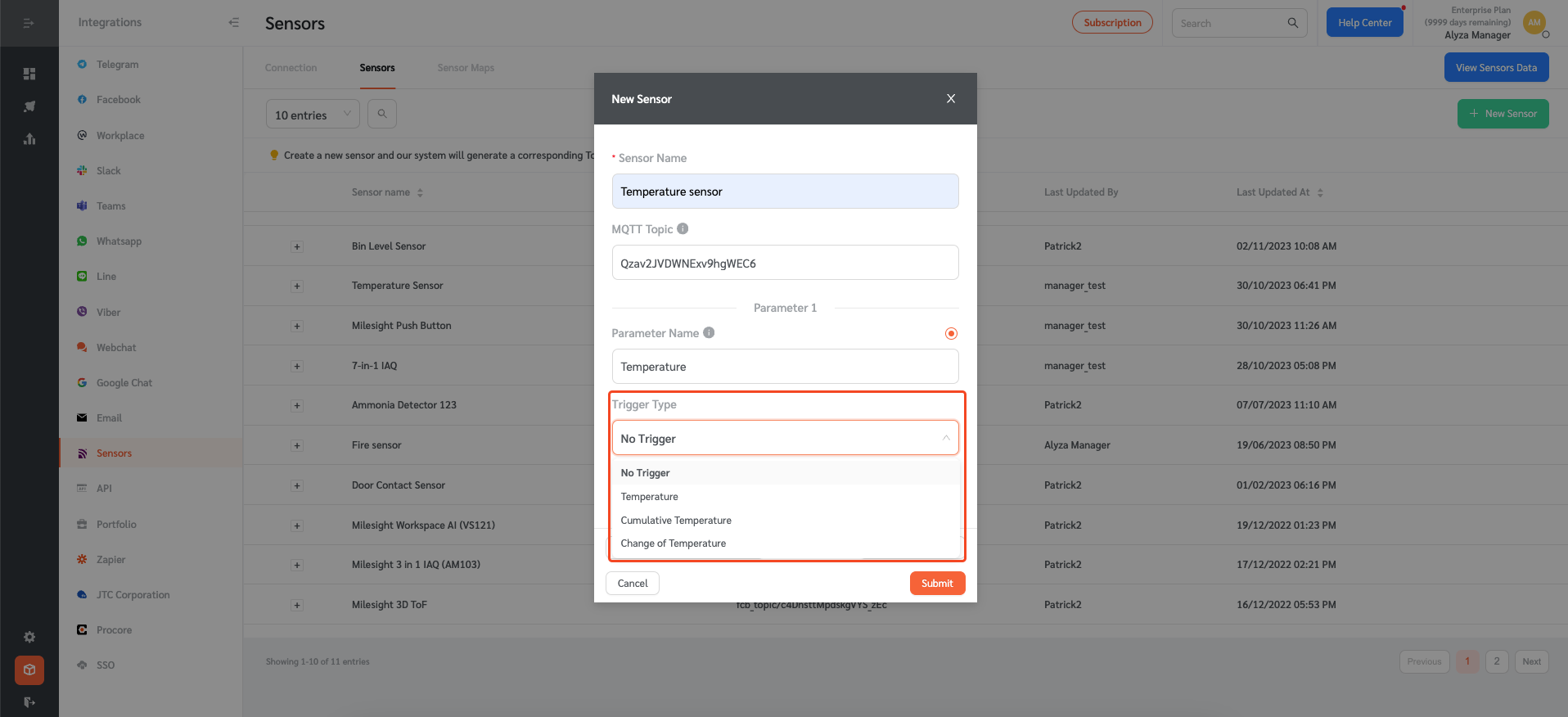Screen dimensions: 1568x717
Task: Click the MQTT Topic input field
Action: [785, 263]
